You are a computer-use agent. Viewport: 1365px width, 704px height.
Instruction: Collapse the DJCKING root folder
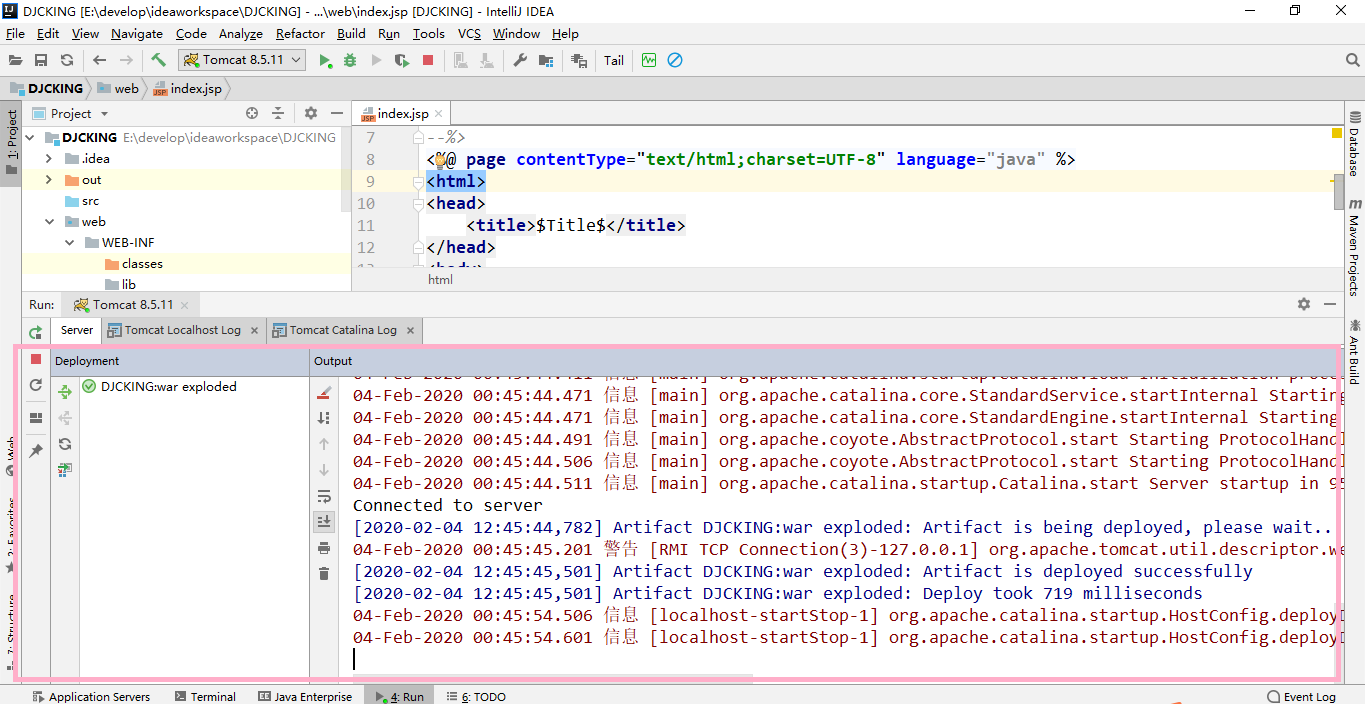tap(29, 138)
